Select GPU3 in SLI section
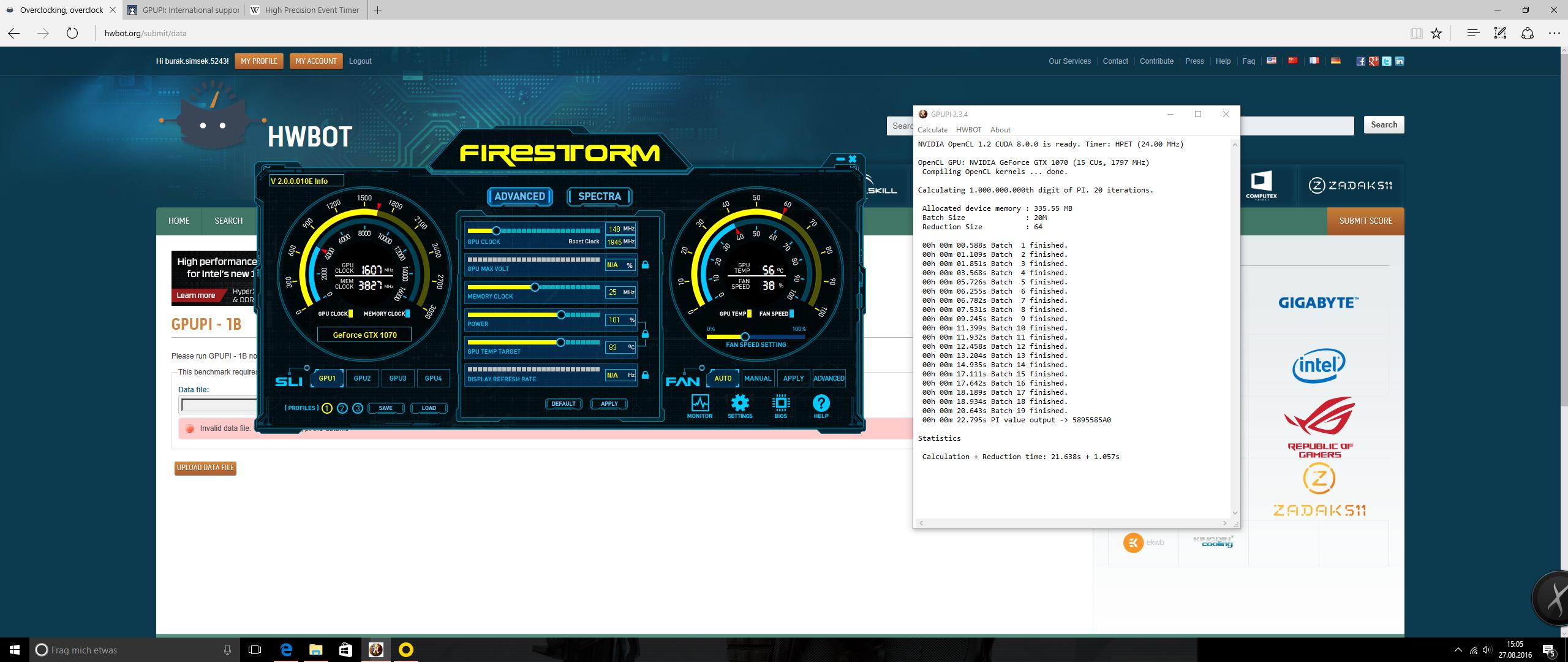 (x=398, y=378)
